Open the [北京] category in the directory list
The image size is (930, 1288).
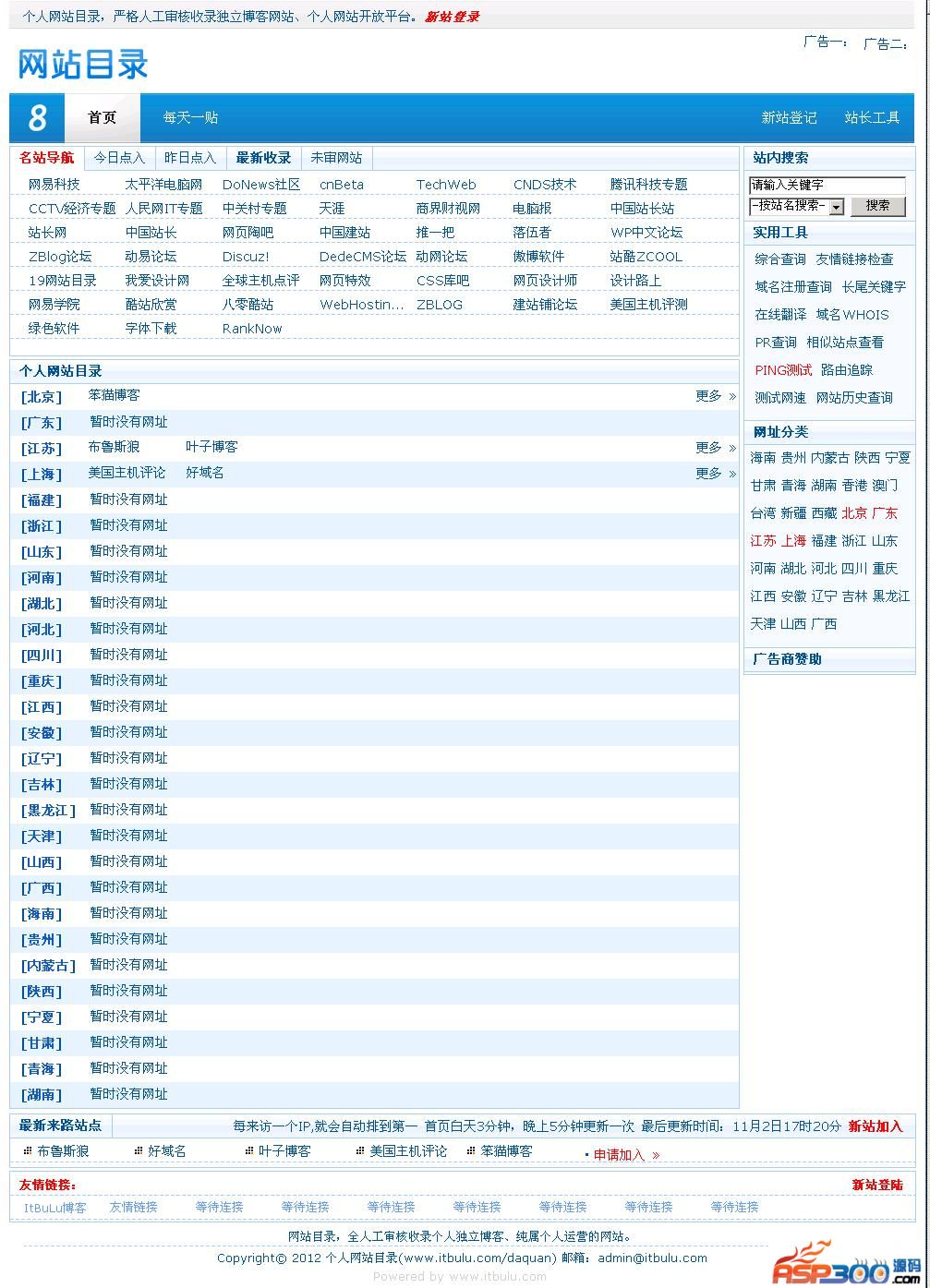pyautogui.click(x=42, y=397)
